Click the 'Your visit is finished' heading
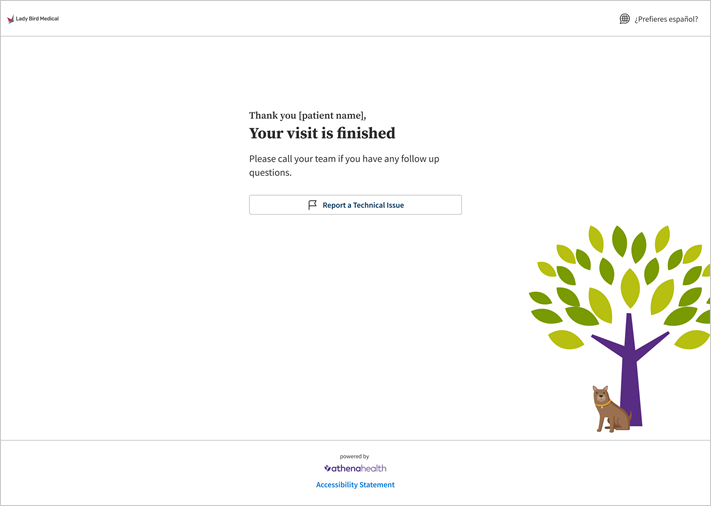711x506 pixels. pos(322,133)
